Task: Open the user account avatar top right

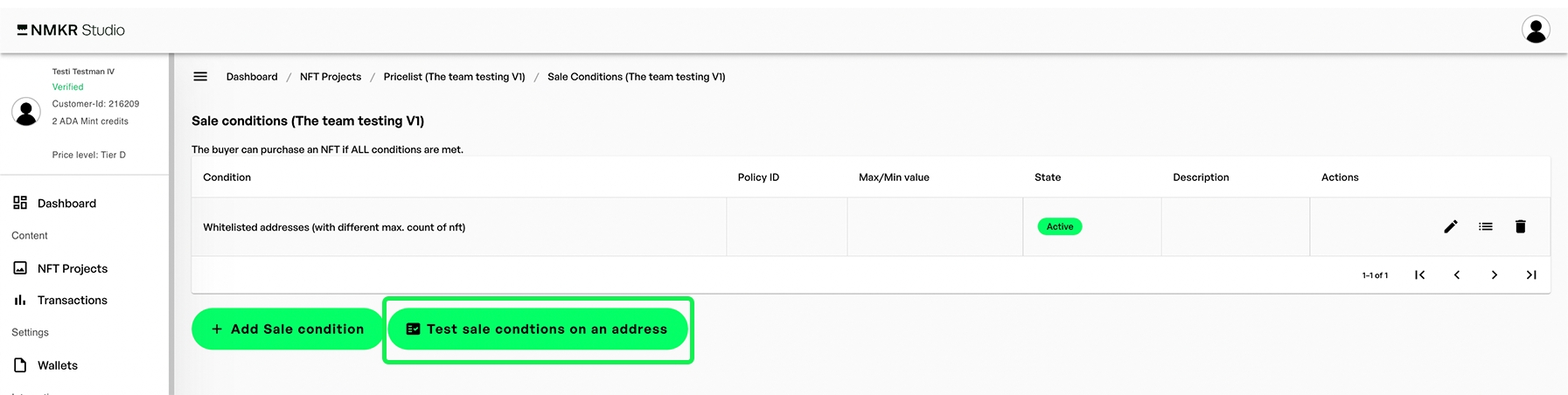Action: coord(1536,30)
